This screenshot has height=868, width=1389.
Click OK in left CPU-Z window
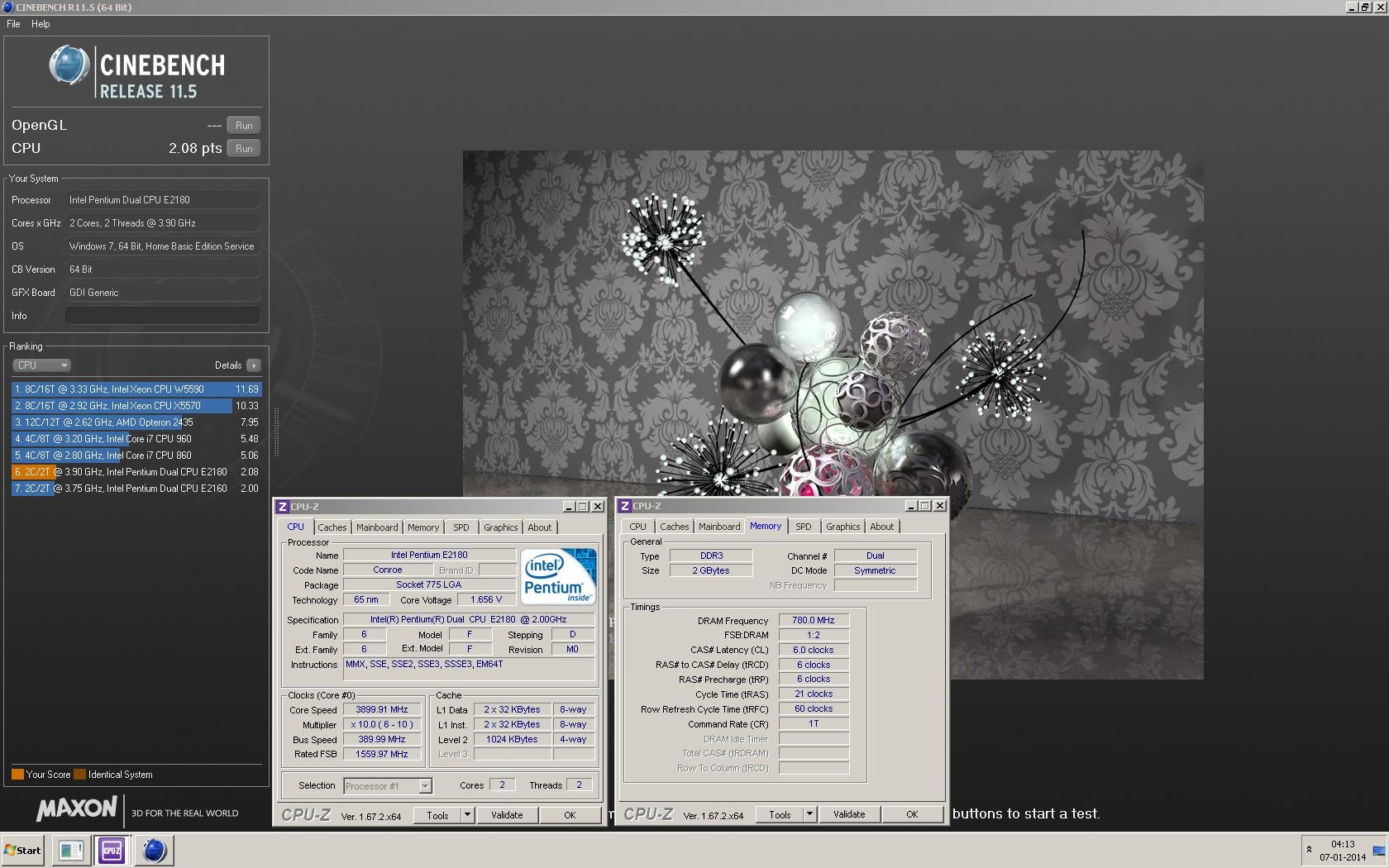click(x=570, y=815)
